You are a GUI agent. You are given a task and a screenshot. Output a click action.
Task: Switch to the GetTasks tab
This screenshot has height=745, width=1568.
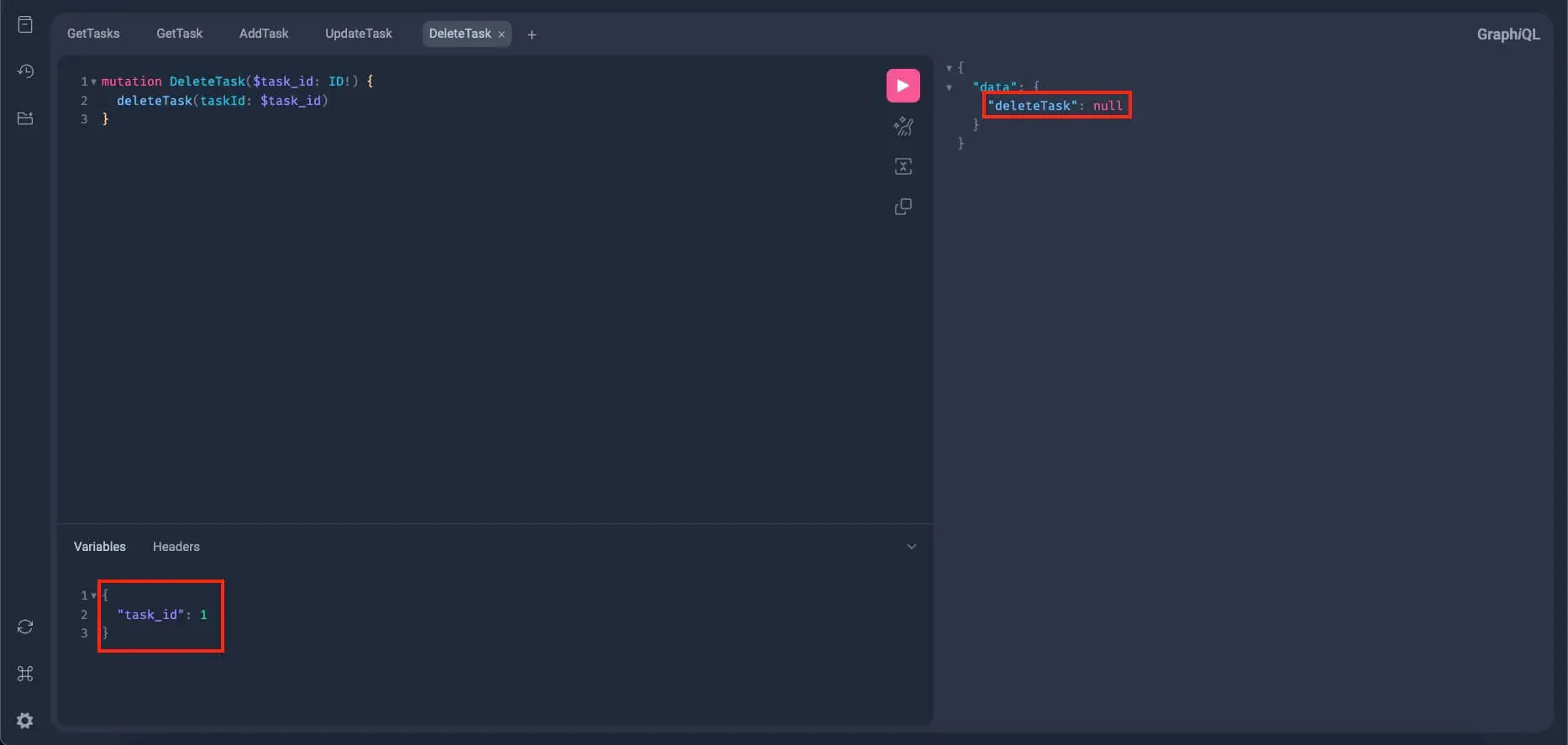point(93,34)
